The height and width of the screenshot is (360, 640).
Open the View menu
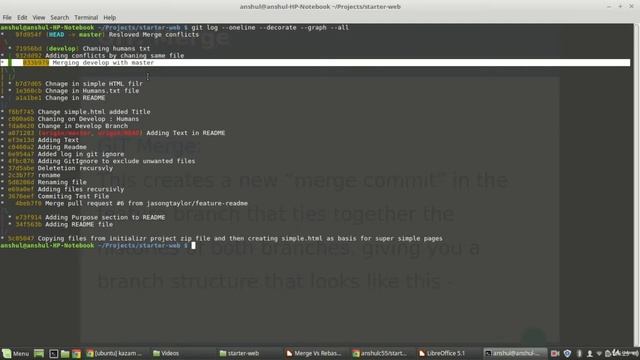(x=39, y=18)
